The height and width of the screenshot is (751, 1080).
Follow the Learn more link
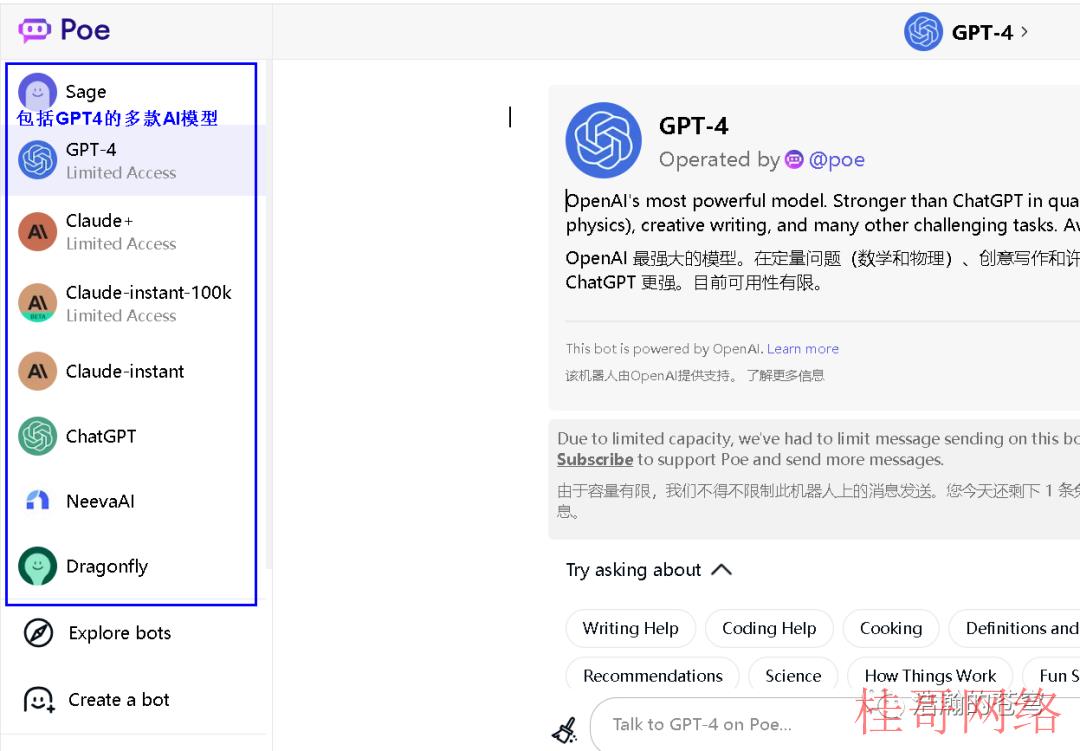pyautogui.click(x=802, y=349)
